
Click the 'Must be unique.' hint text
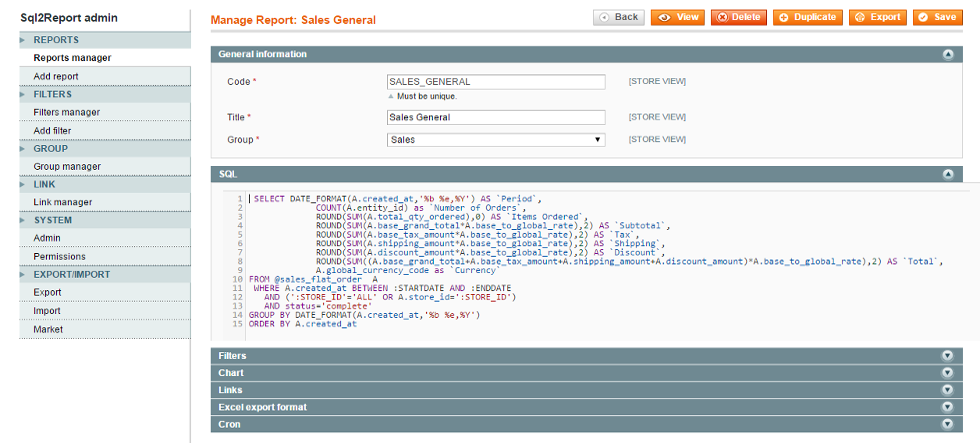tap(427, 97)
